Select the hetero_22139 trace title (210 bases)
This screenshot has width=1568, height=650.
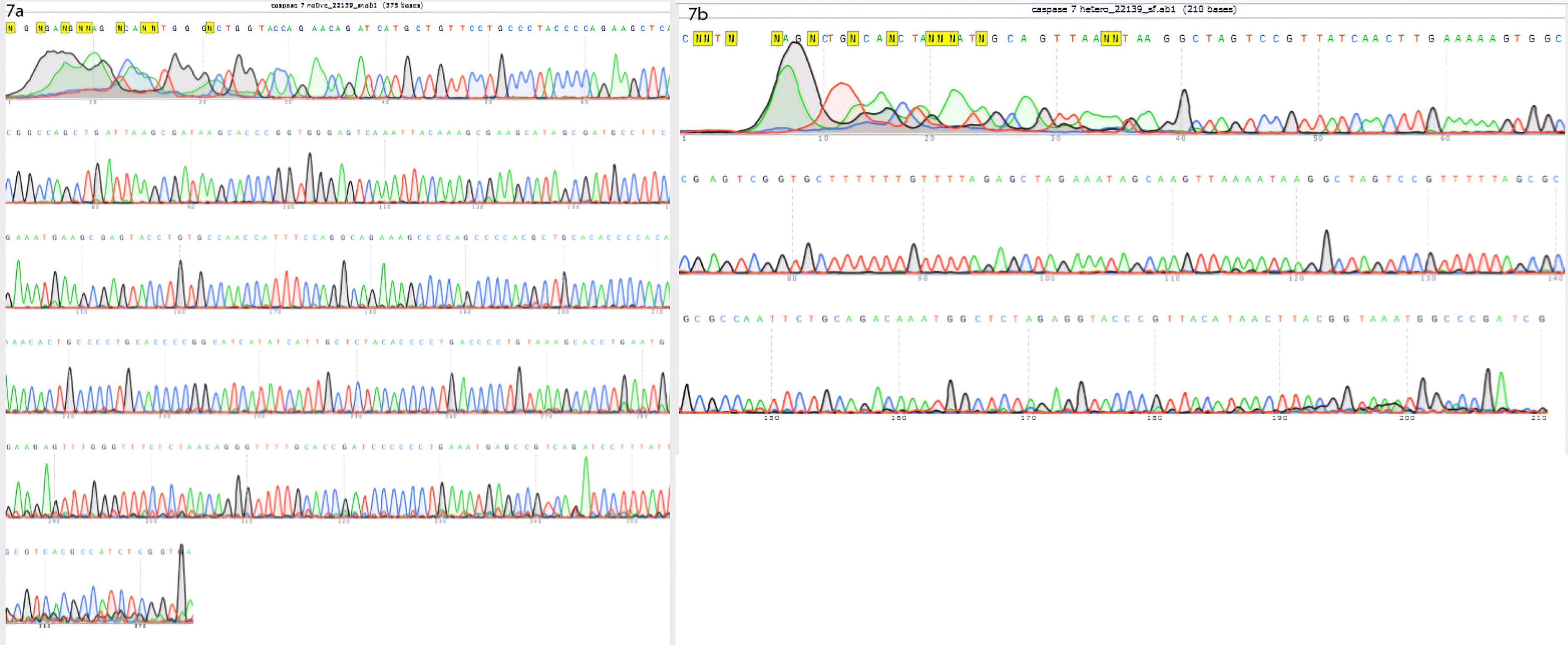click(x=1133, y=9)
